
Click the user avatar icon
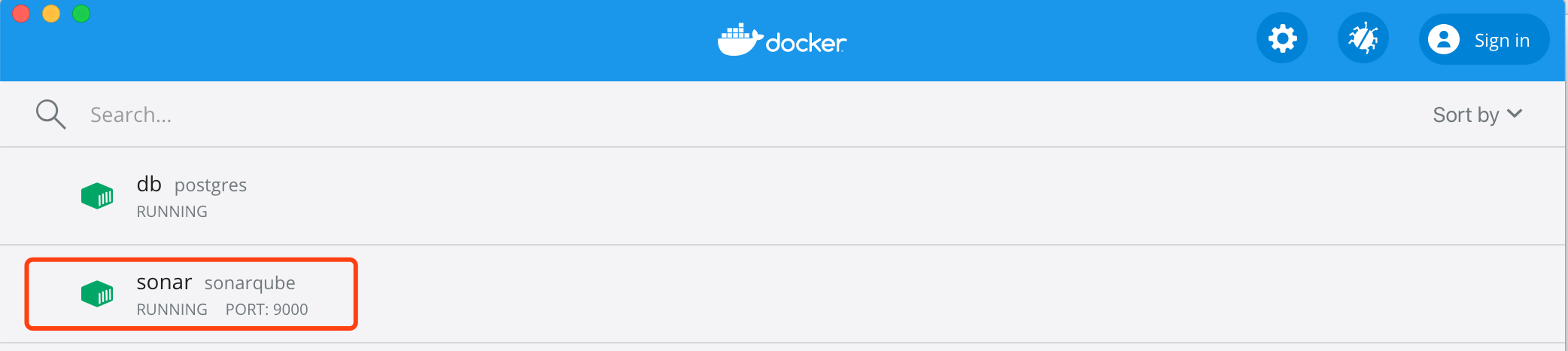(x=1443, y=39)
